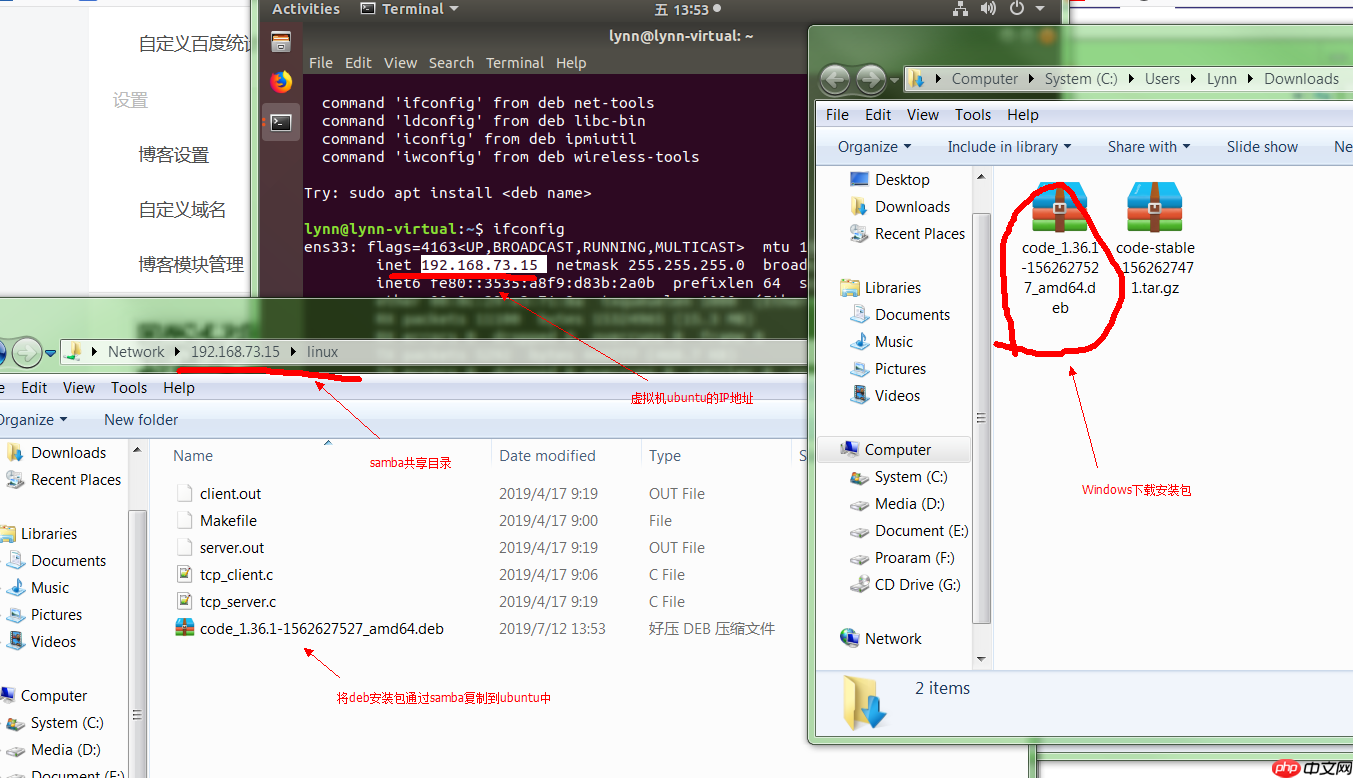Viewport: 1353px width, 778px height.
Task: Click the Slide show button
Action: (x=1261, y=146)
